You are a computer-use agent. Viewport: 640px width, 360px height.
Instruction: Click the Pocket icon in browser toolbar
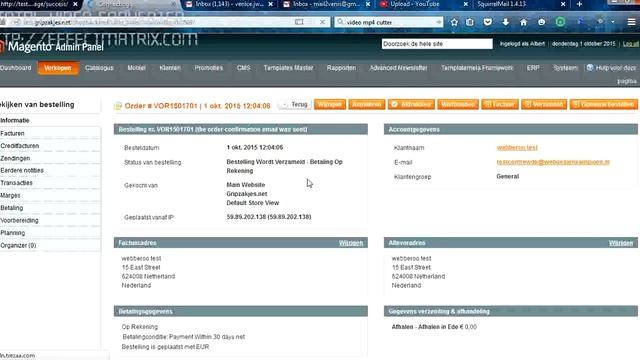pyautogui.click(x=487, y=22)
